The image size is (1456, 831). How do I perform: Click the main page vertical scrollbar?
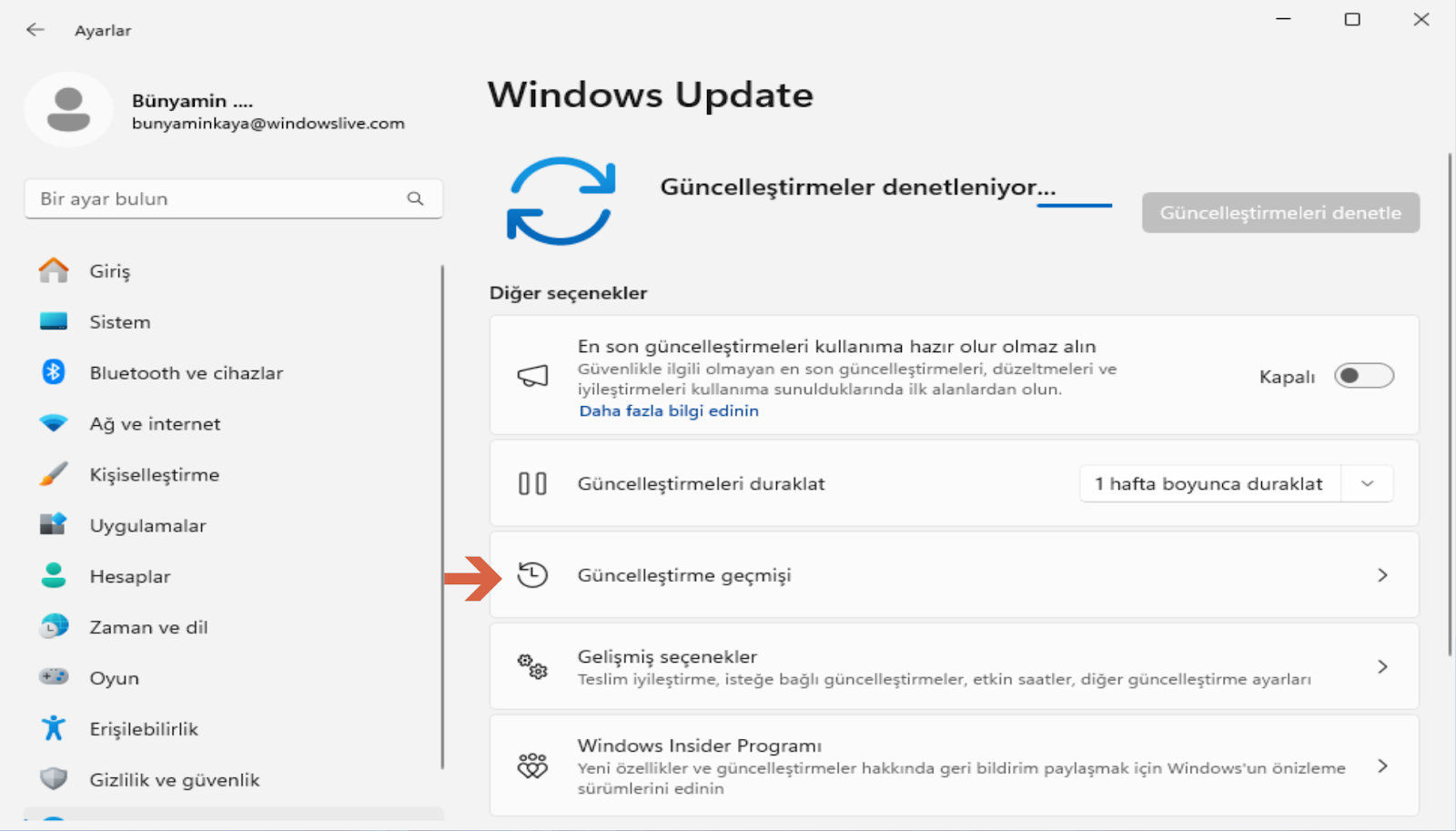point(1450,404)
